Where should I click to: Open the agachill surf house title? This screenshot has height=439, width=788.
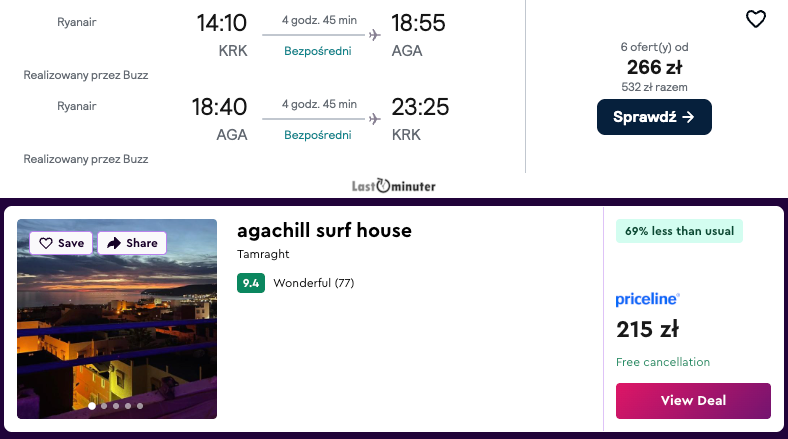click(x=324, y=231)
